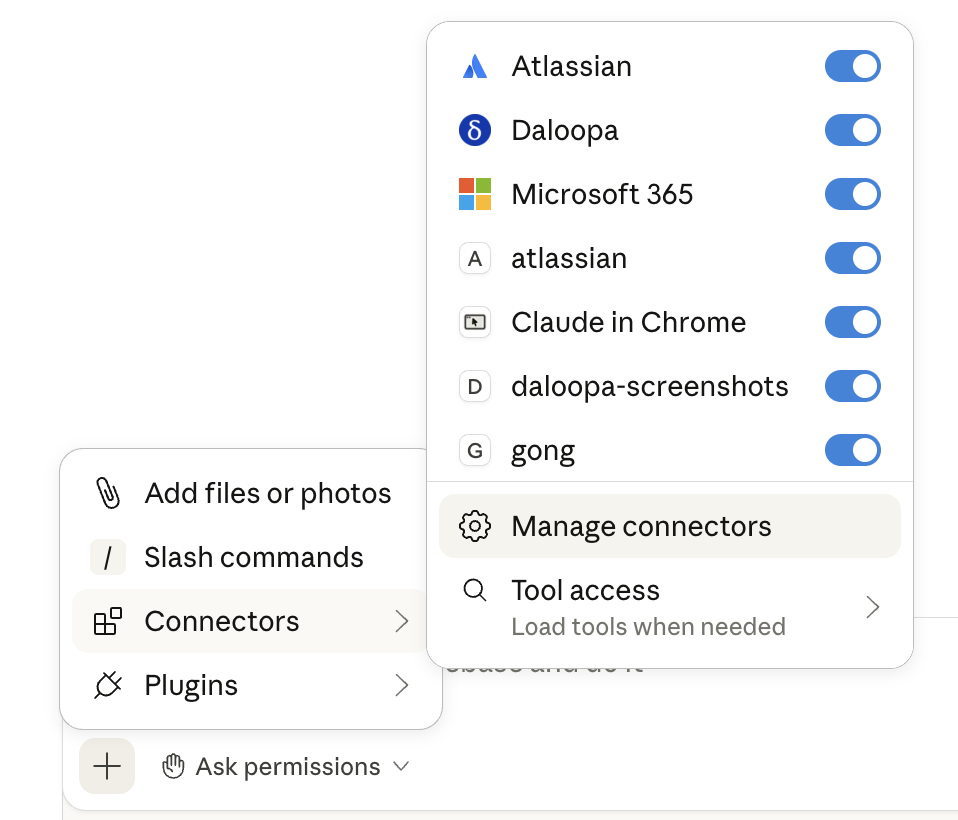Click the Daloopa delta icon

click(474, 131)
